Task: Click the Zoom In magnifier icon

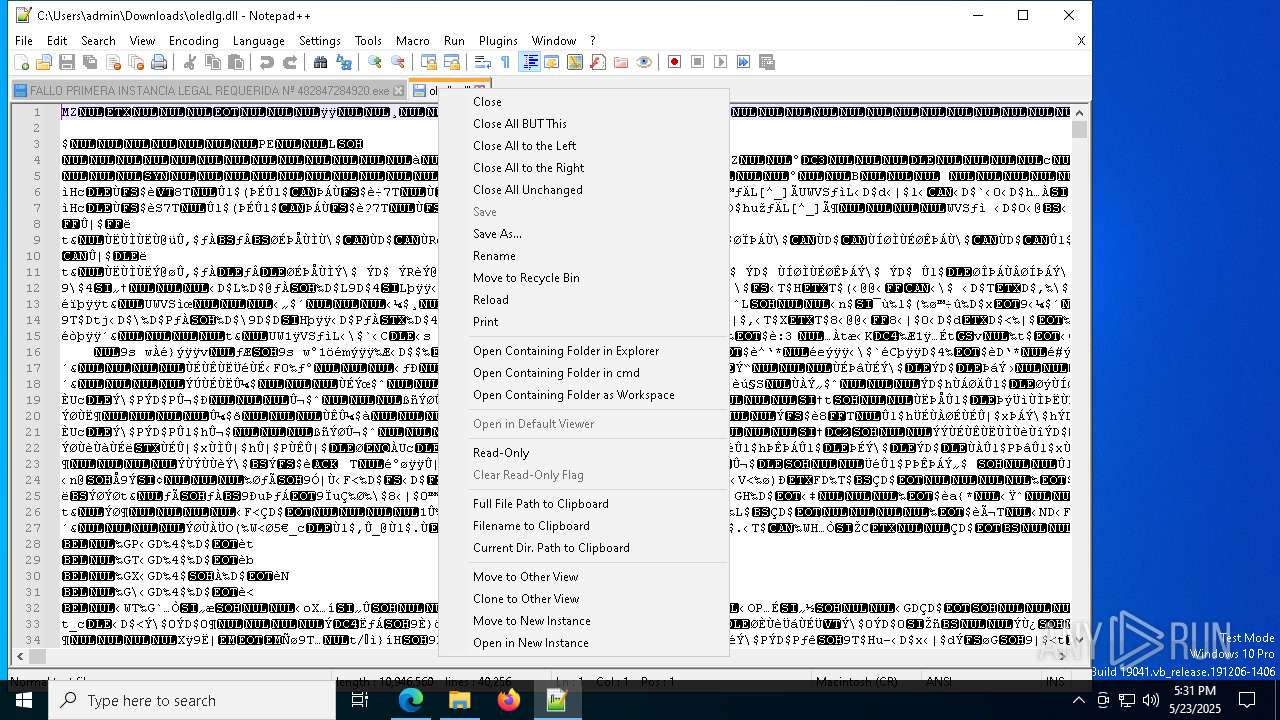Action: (x=375, y=62)
